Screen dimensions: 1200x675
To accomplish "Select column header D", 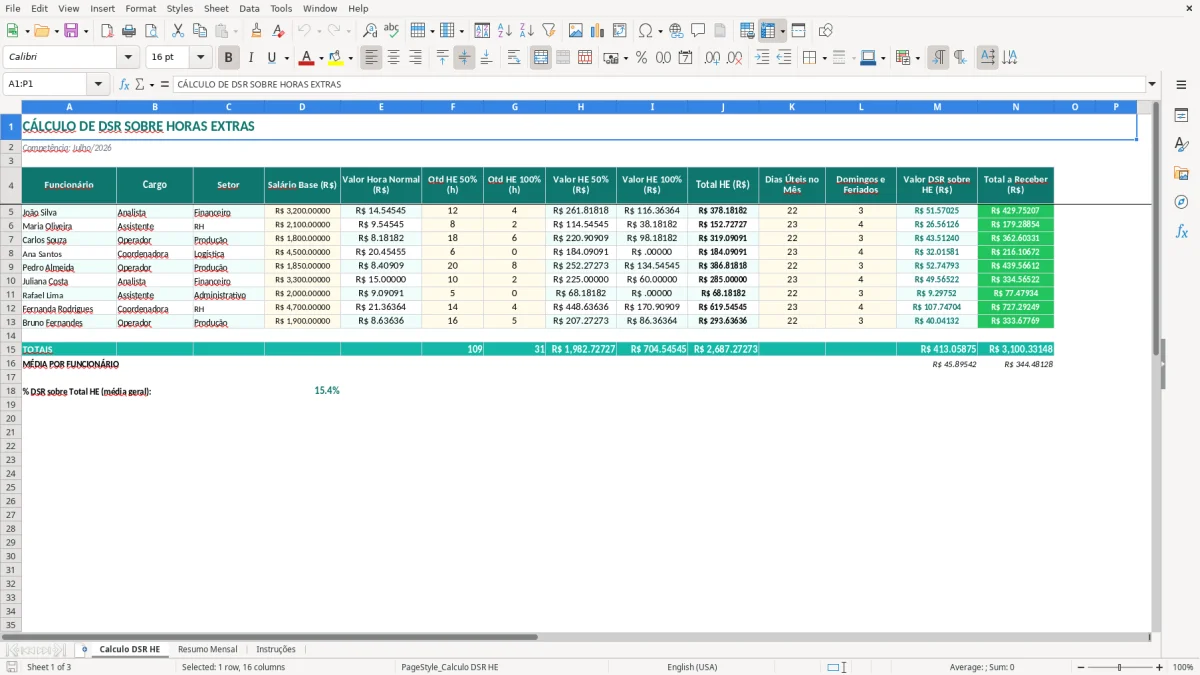I will (302, 106).
